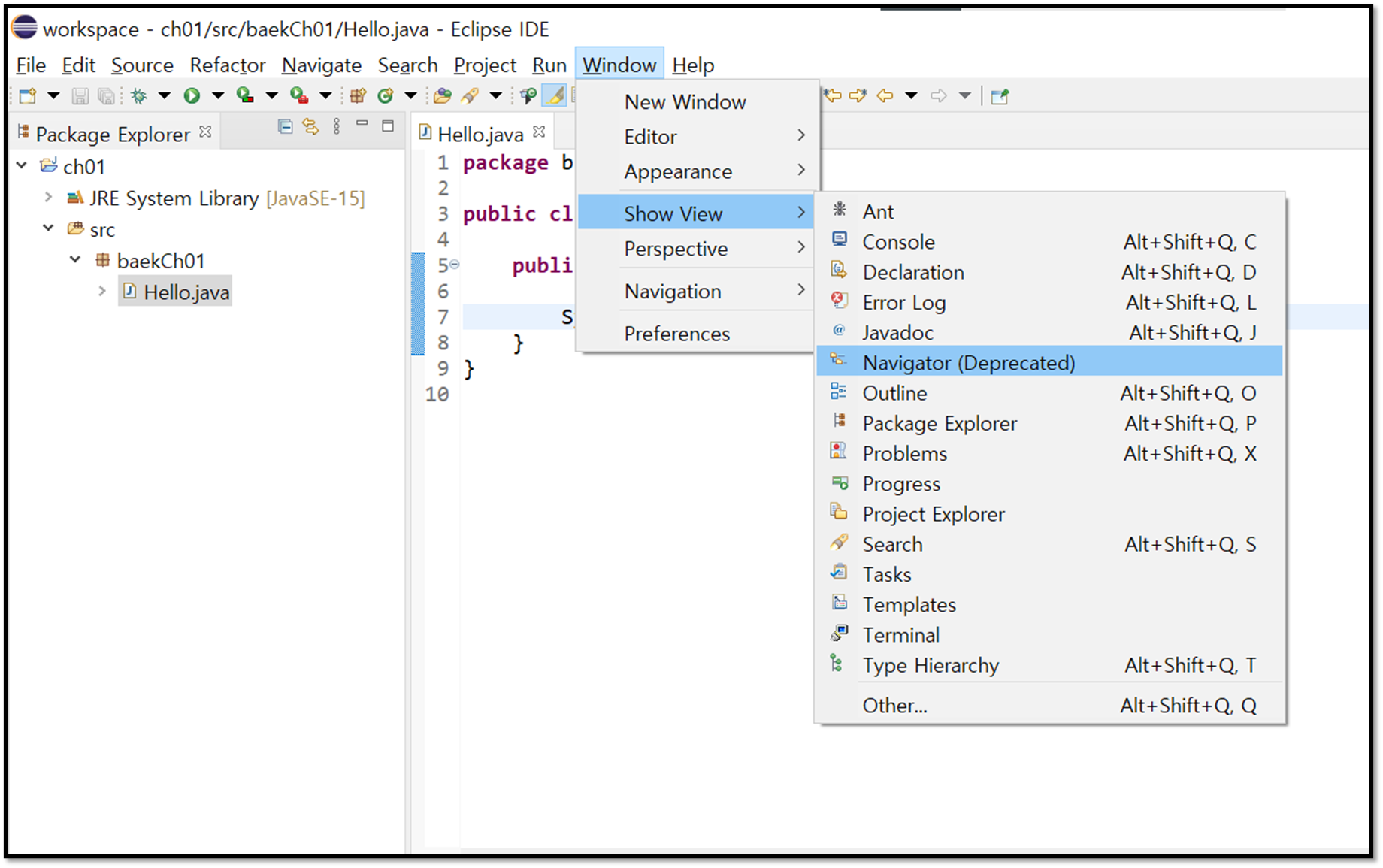The image size is (1383, 868).
Task: Maximize the Package Explorer panel
Action: coord(388,126)
